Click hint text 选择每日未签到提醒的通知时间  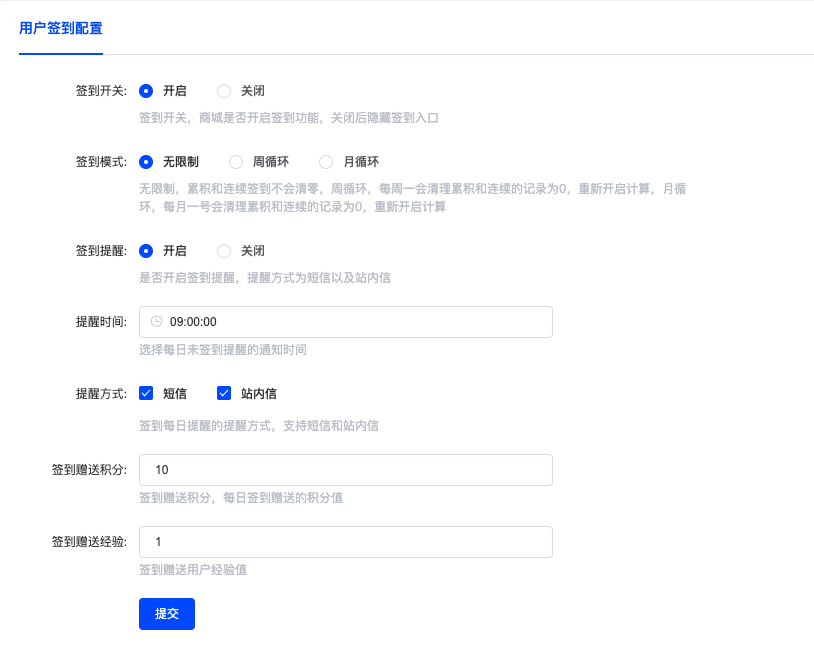pyautogui.click(x=223, y=350)
